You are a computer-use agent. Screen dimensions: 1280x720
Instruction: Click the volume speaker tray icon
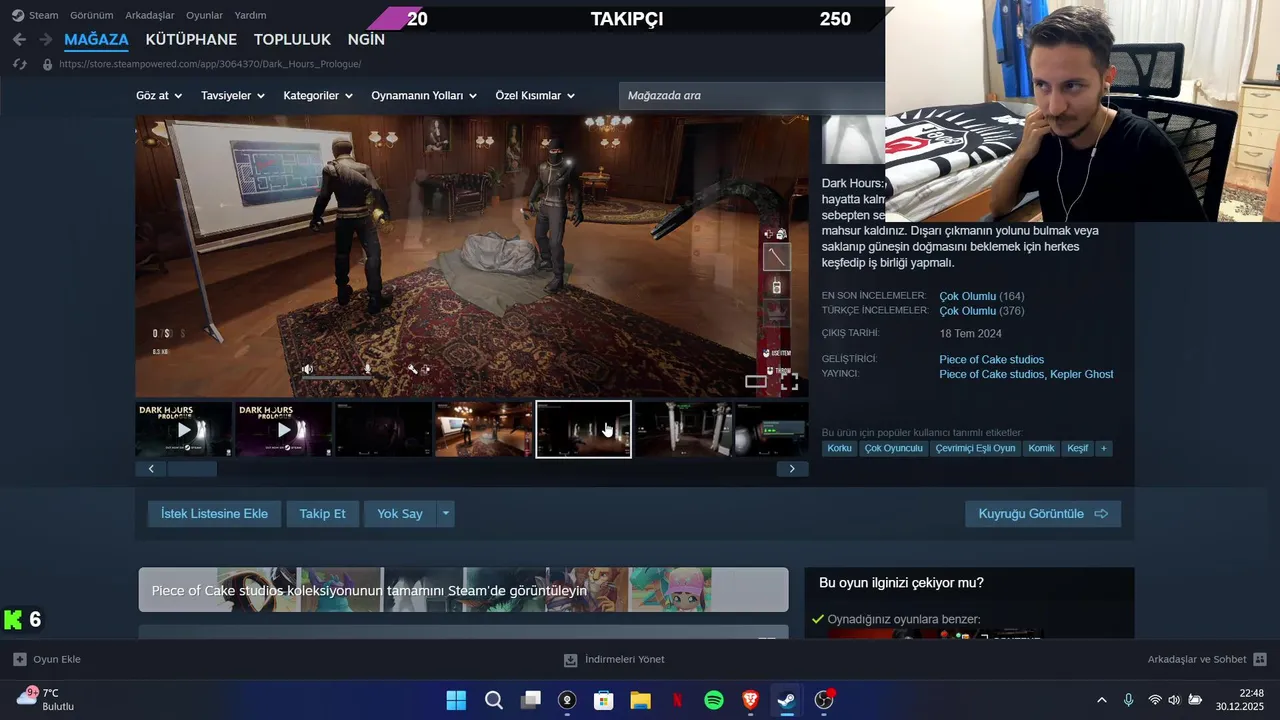point(1174,700)
